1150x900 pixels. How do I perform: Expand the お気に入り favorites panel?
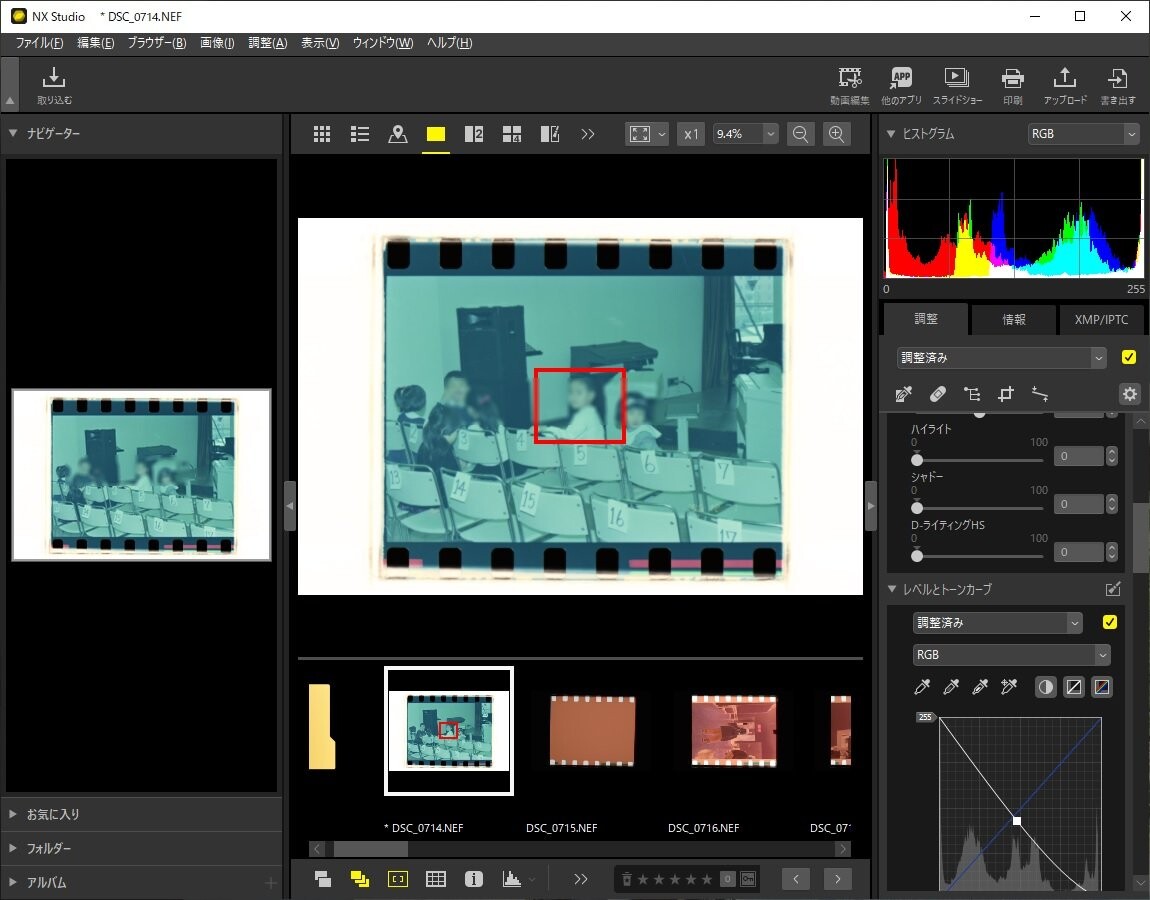coord(53,814)
